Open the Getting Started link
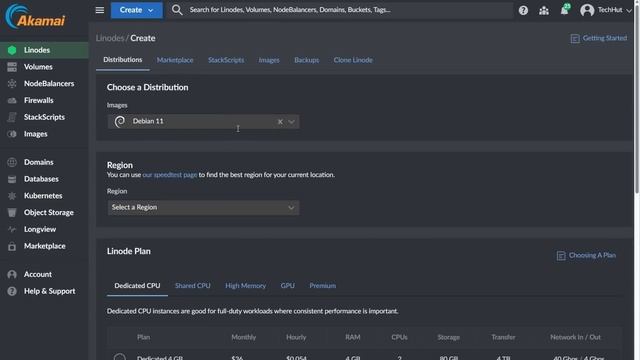The height and width of the screenshot is (360, 640). [604, 38]
